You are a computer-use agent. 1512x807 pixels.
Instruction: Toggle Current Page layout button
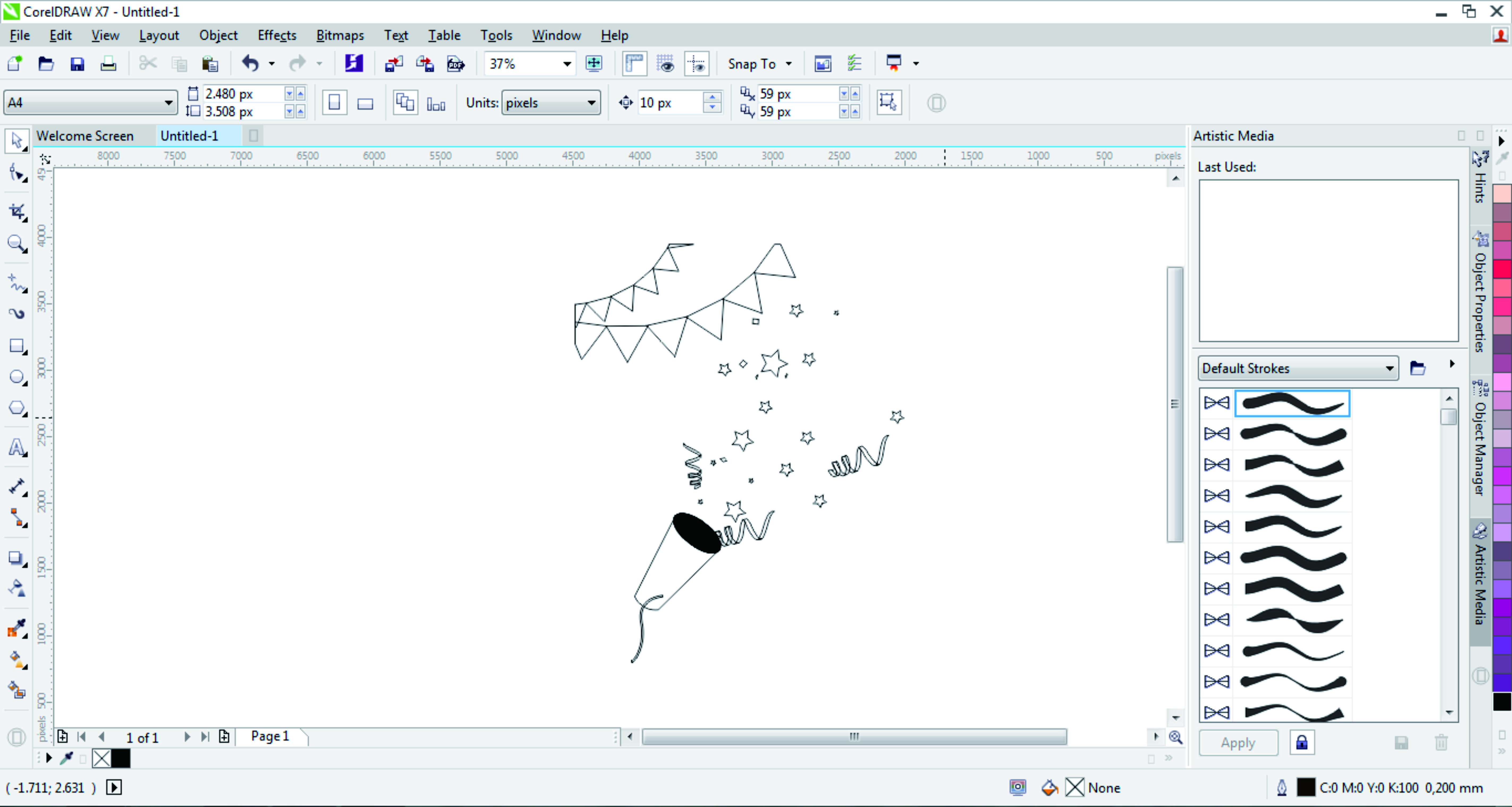click(436, 104)
